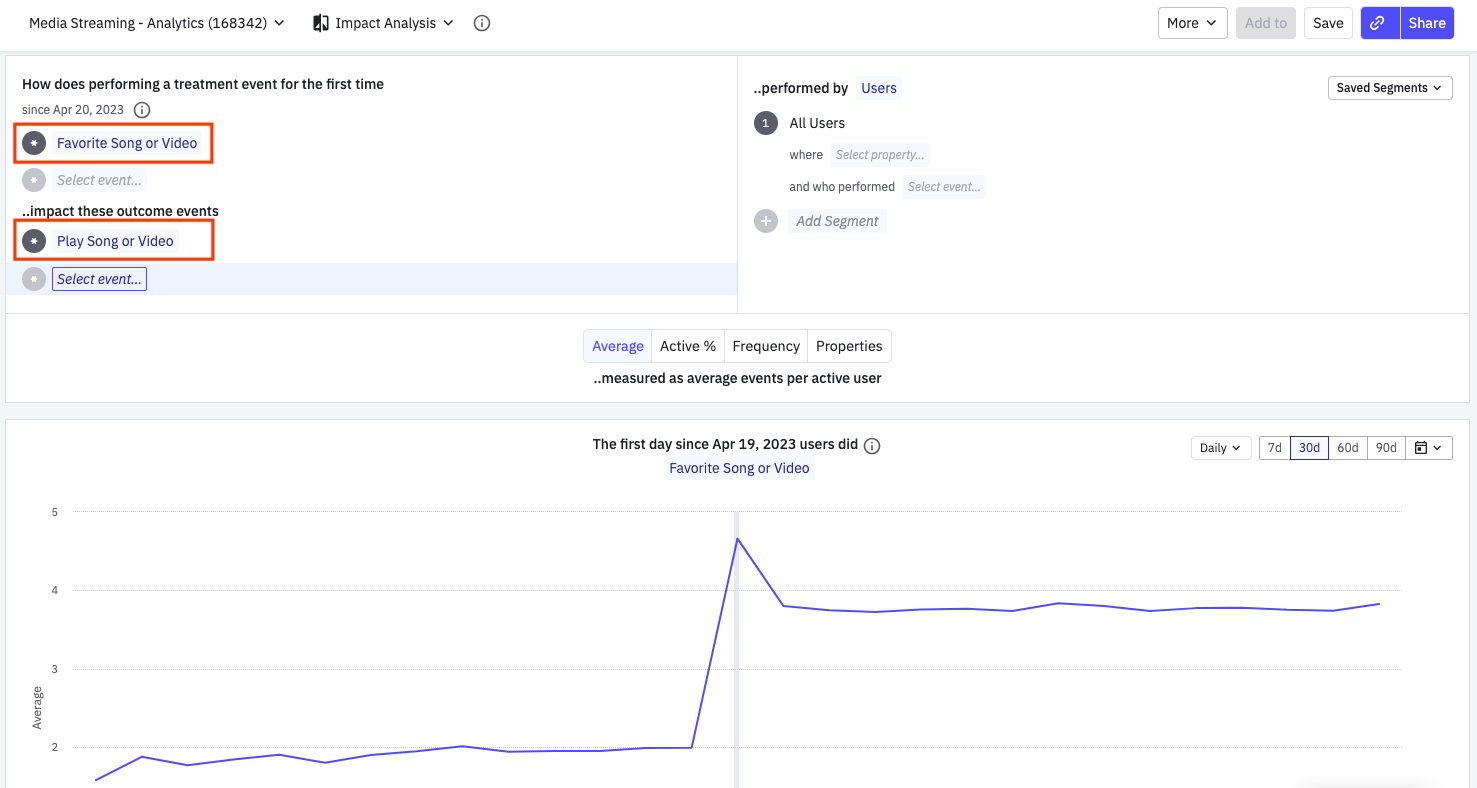Click the Save button
The image size is (1477, 788).
point(1328,23)
